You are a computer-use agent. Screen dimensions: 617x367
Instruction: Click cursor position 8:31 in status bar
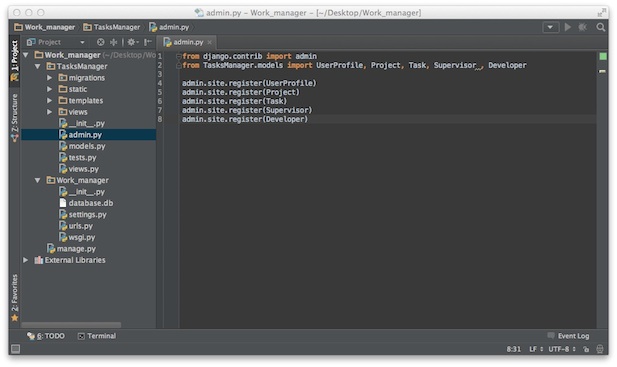click(513, 349)
